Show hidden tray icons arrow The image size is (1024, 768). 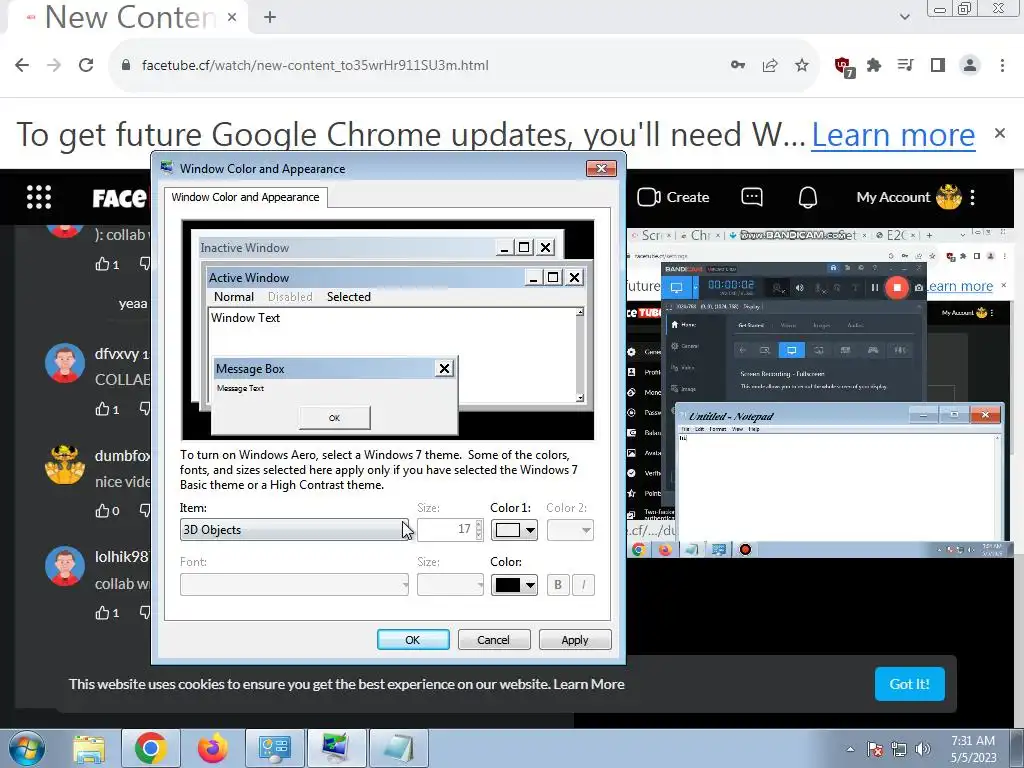850,749
